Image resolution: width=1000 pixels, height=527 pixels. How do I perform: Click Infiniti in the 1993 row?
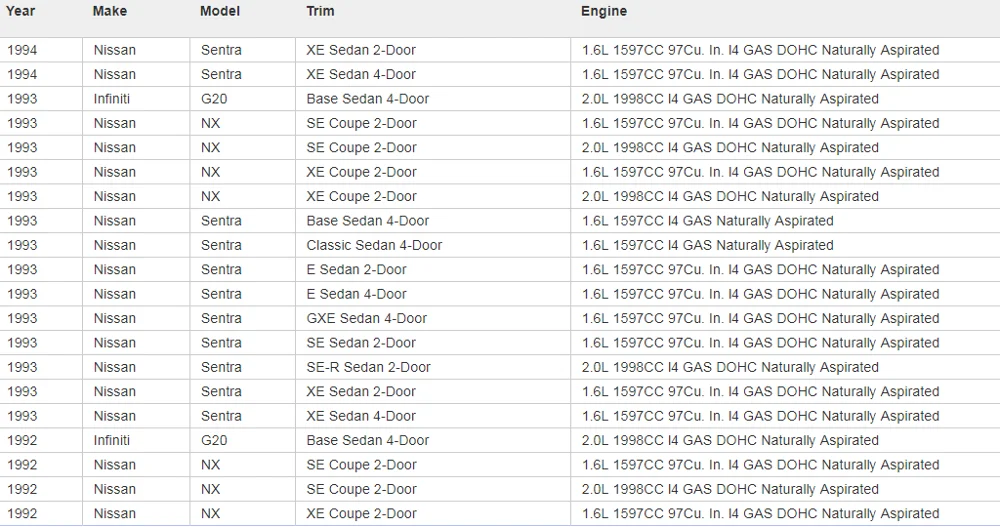(x=112, y=99)
